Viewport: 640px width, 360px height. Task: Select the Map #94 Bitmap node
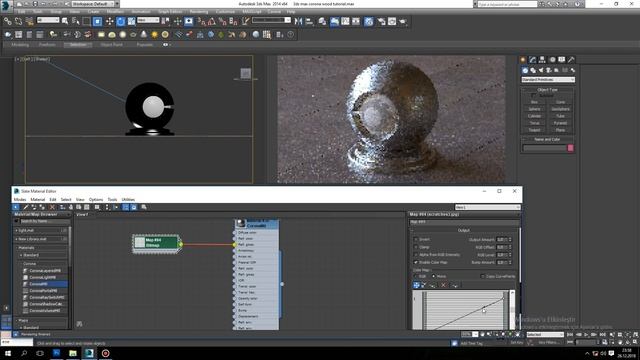(x=156, y=243)
